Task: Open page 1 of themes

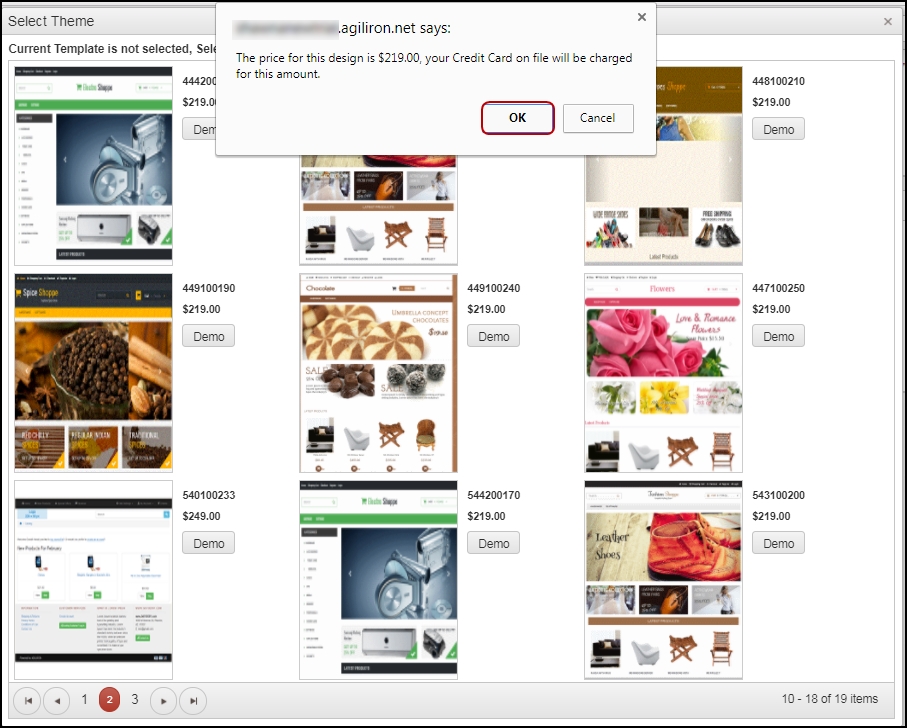Action: tap(84, 700)
